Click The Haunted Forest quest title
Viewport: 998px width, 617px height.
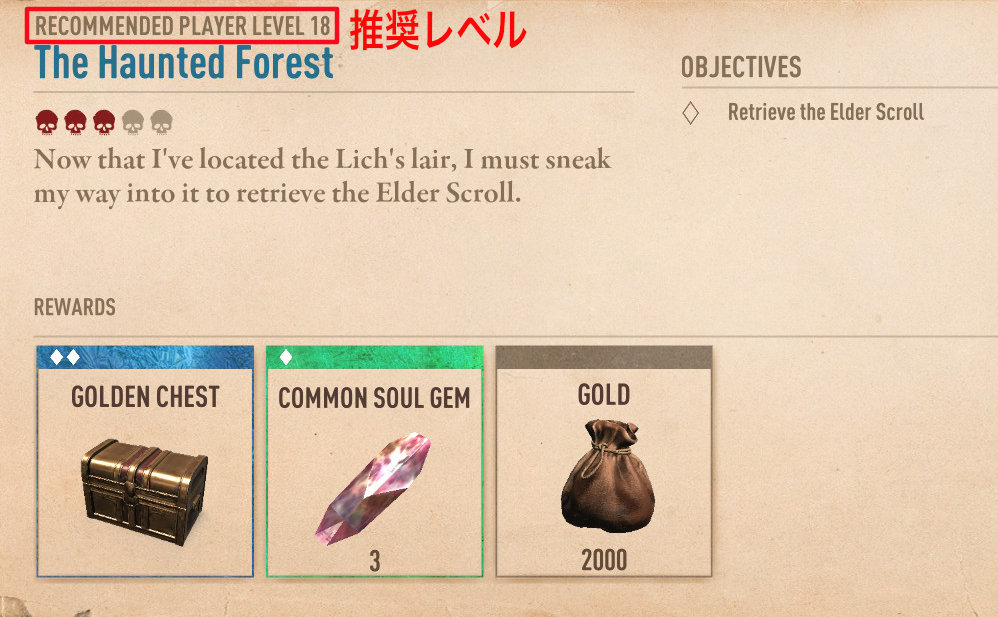pyautogui.click(x=184, y=62)
